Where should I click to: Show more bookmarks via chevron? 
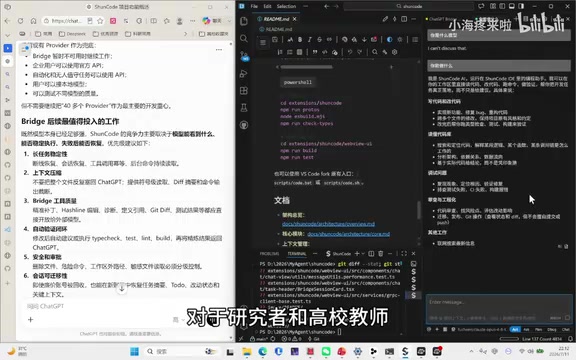tap(186, 34)
